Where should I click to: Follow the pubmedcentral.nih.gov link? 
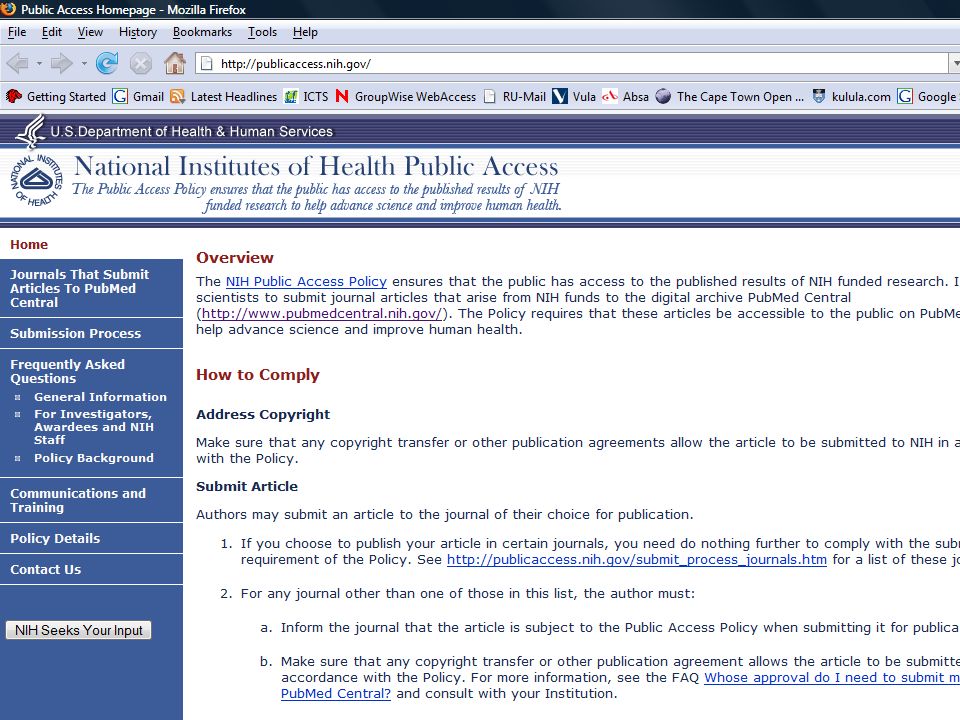point(321,313)
